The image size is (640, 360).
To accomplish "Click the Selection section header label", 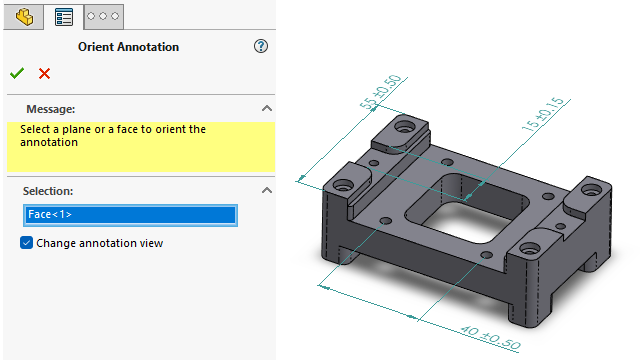I will [x=48, y=191].
